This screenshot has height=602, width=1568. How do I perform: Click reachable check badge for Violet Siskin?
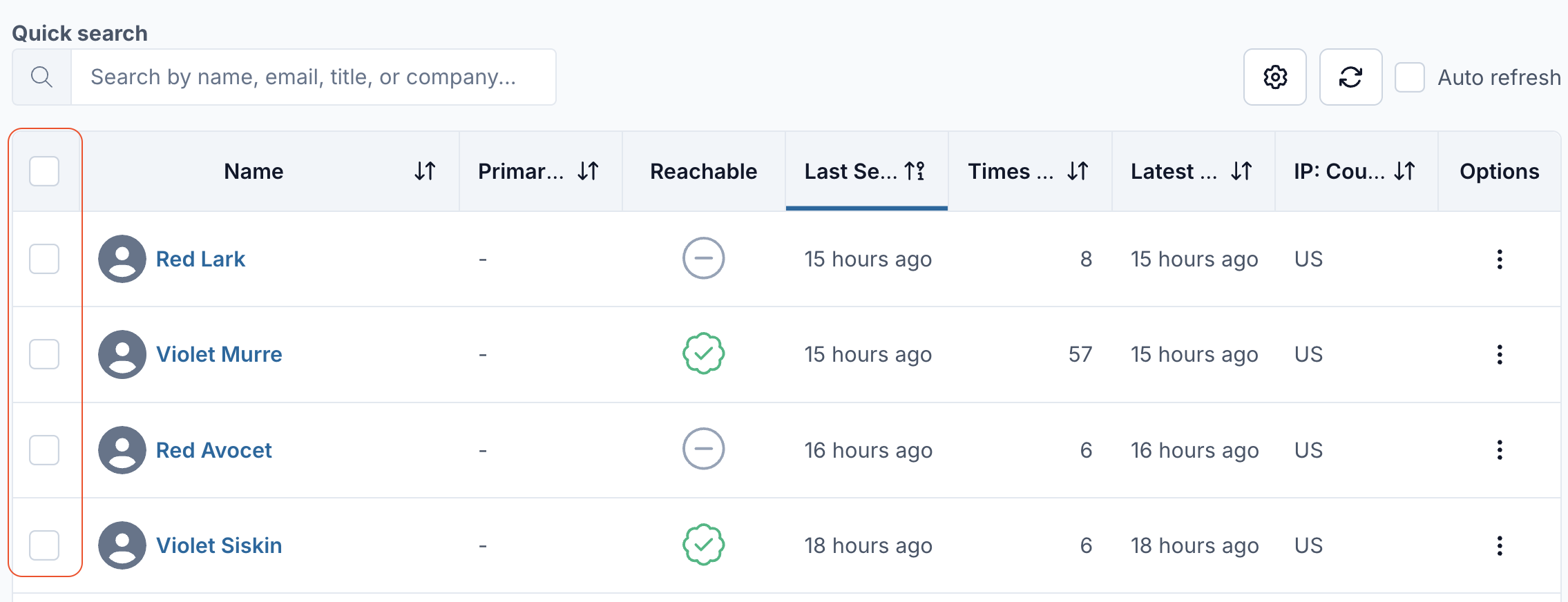[x=703, y=545]
